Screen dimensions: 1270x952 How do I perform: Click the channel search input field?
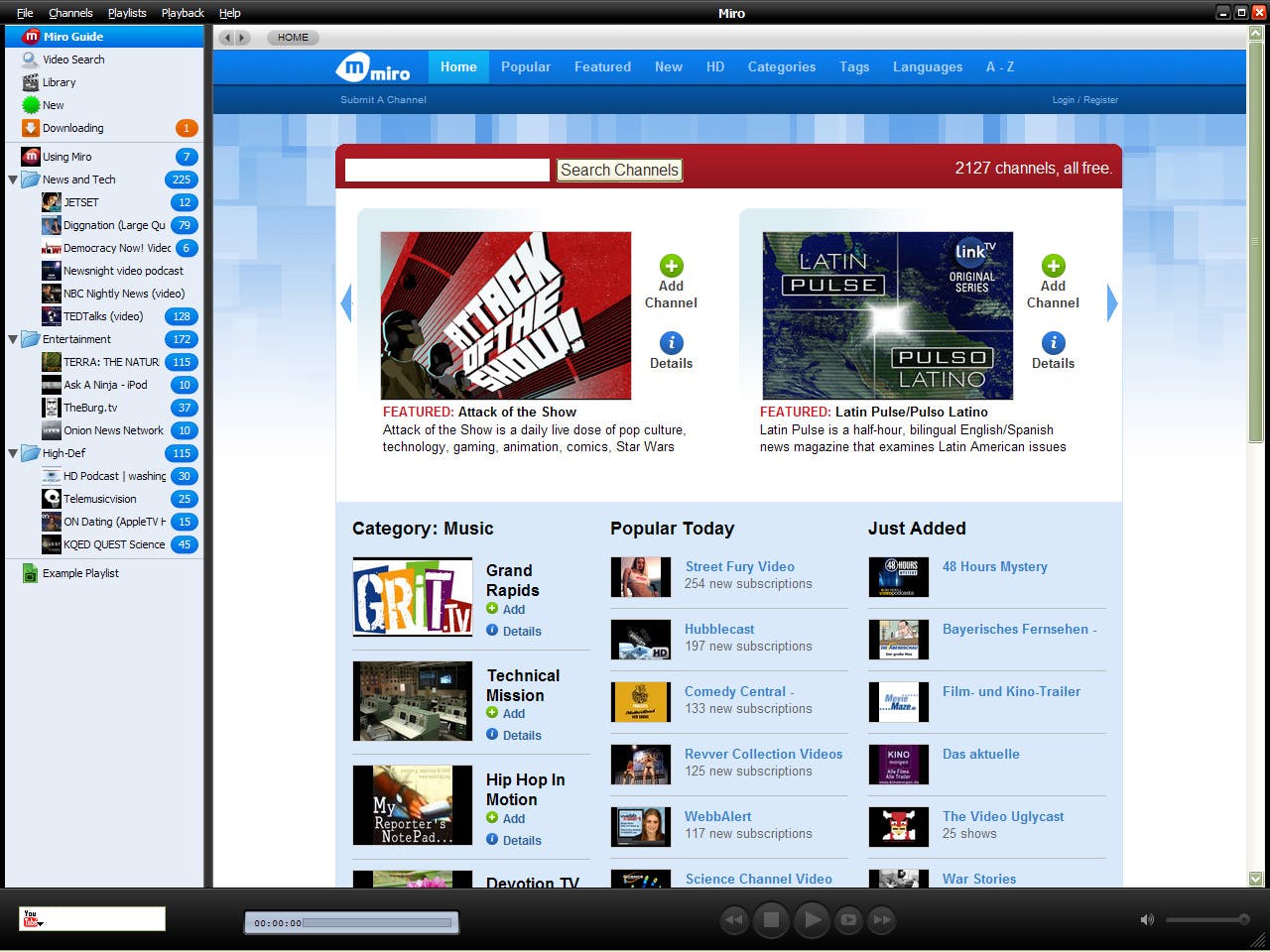(447, 170)
